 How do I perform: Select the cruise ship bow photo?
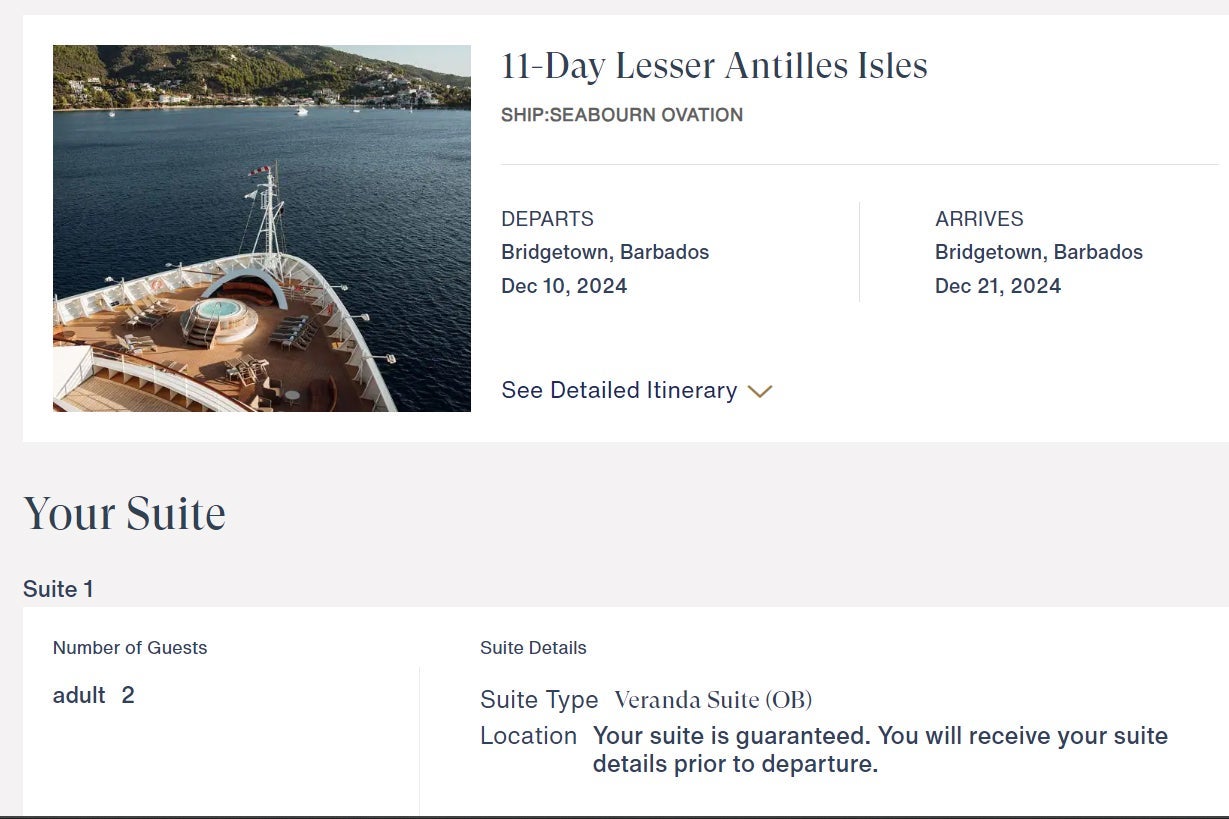tap(261, 227)
